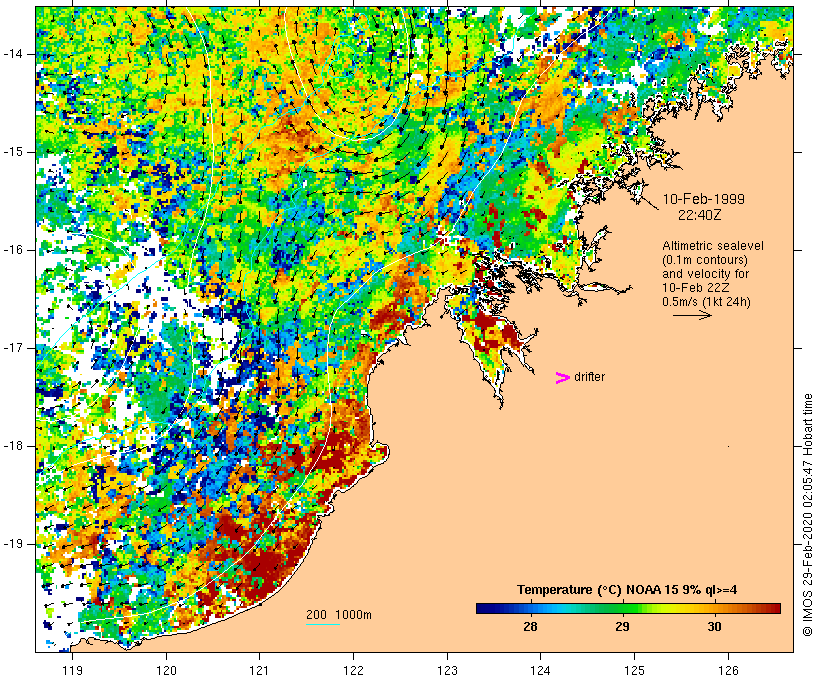Screen dimensions: 820x680
Task: Click the color bar label '29'
Action: pyautogui.click(x=622, y=626)
